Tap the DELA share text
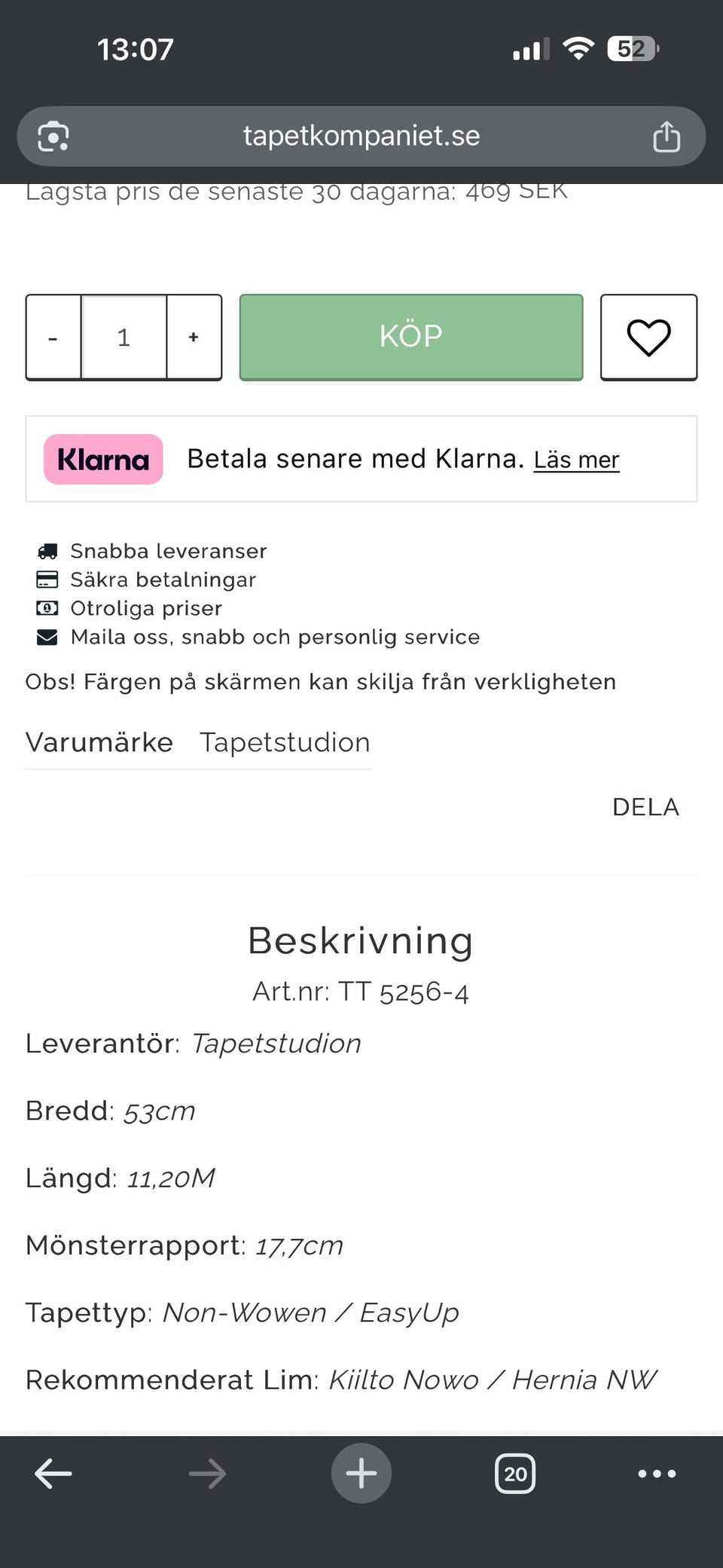The height and width of the screenshot is (1568, 723). pos(645,807)
